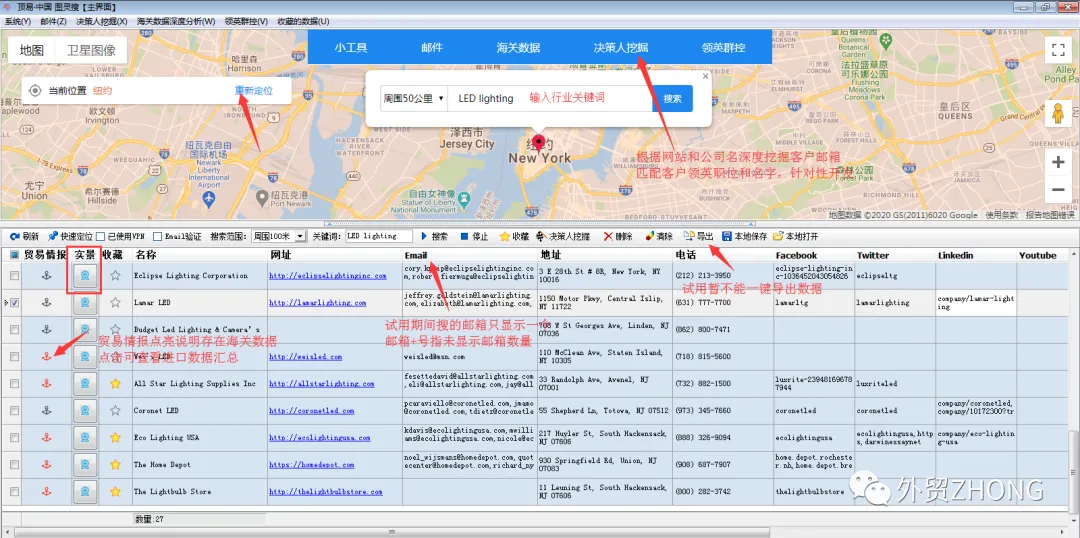This screenshot has width=1080, height=538.
Task: Uncheck the Lamar LED row checkbox
Action: coord(14,302)
